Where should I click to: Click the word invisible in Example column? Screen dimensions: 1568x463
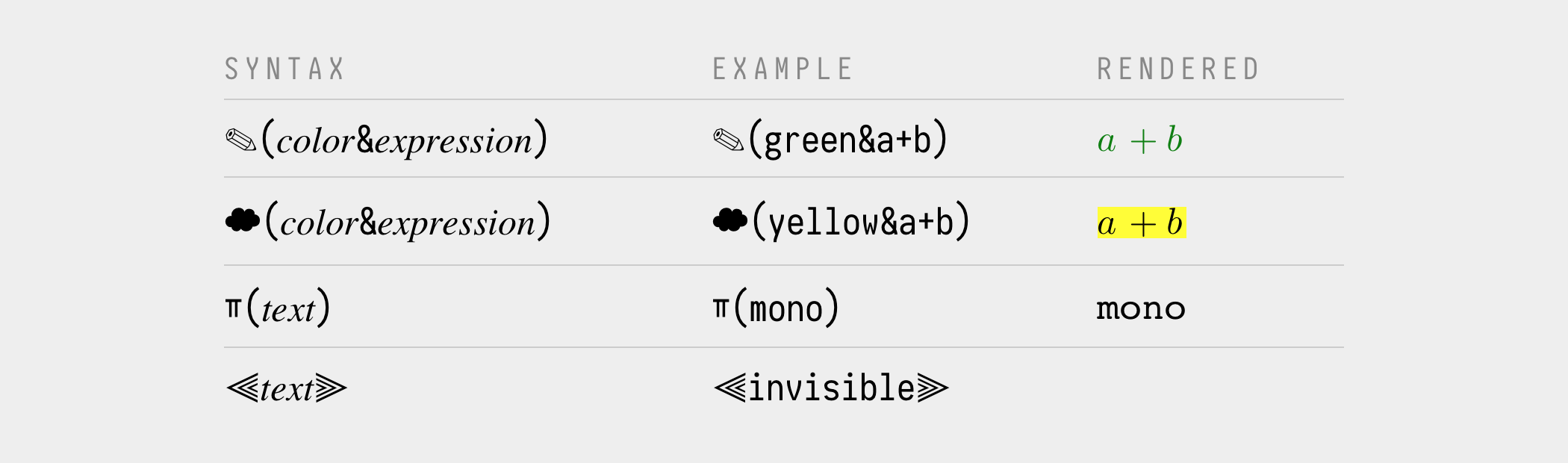pos(832,388)
